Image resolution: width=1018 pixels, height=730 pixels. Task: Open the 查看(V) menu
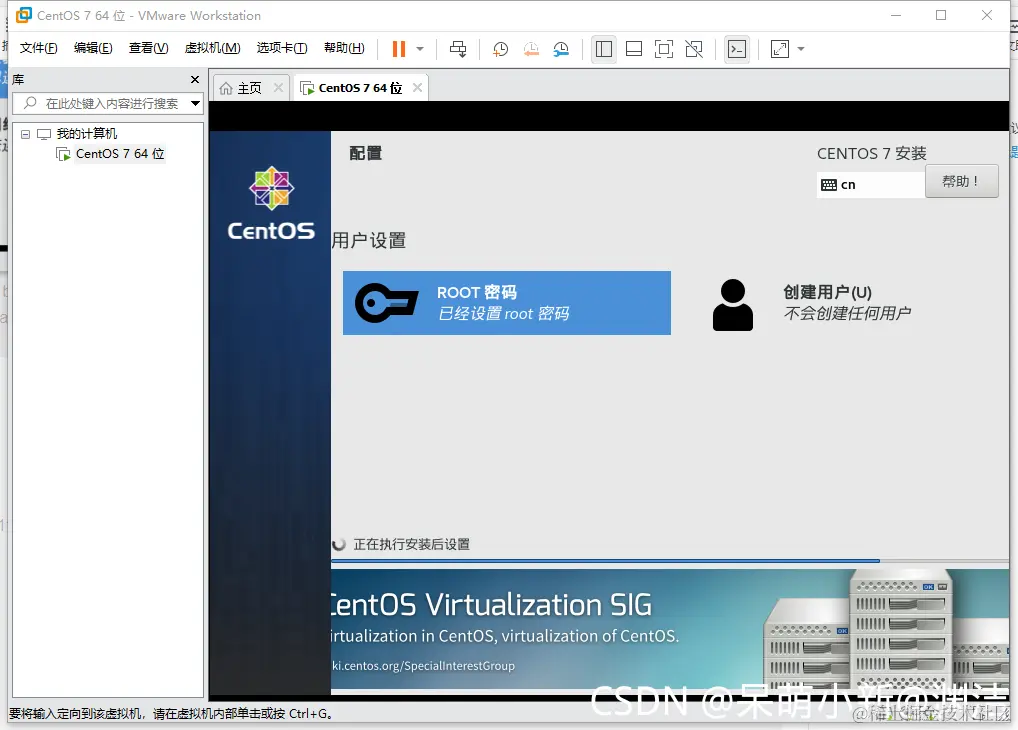click(148, 48)
